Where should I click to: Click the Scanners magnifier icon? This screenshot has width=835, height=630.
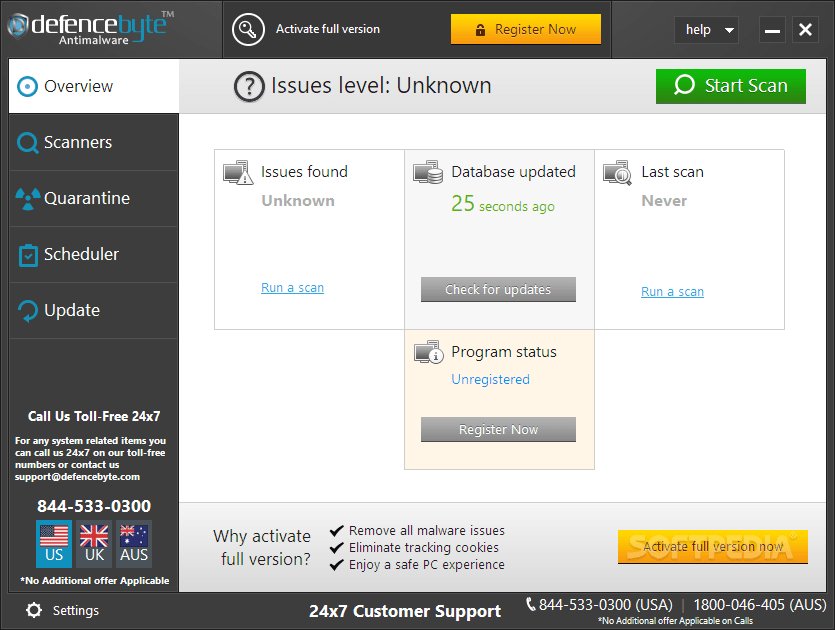28,143
